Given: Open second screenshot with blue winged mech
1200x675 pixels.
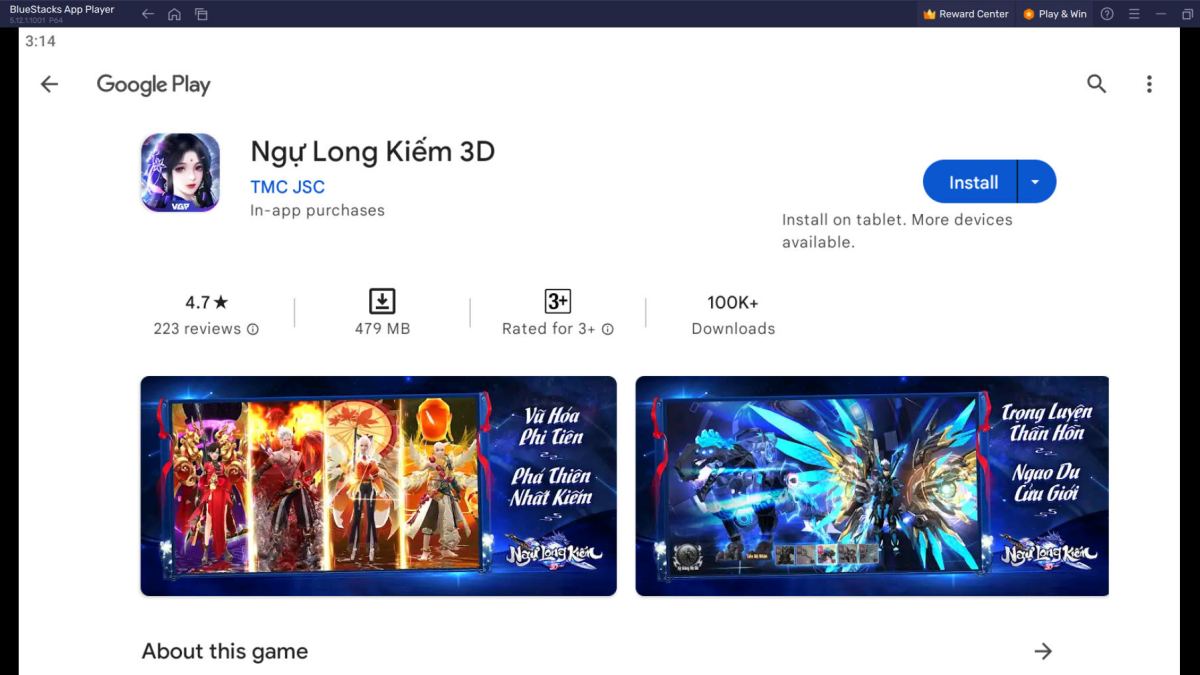Looking at the screenshot, I should coord(872,486).
